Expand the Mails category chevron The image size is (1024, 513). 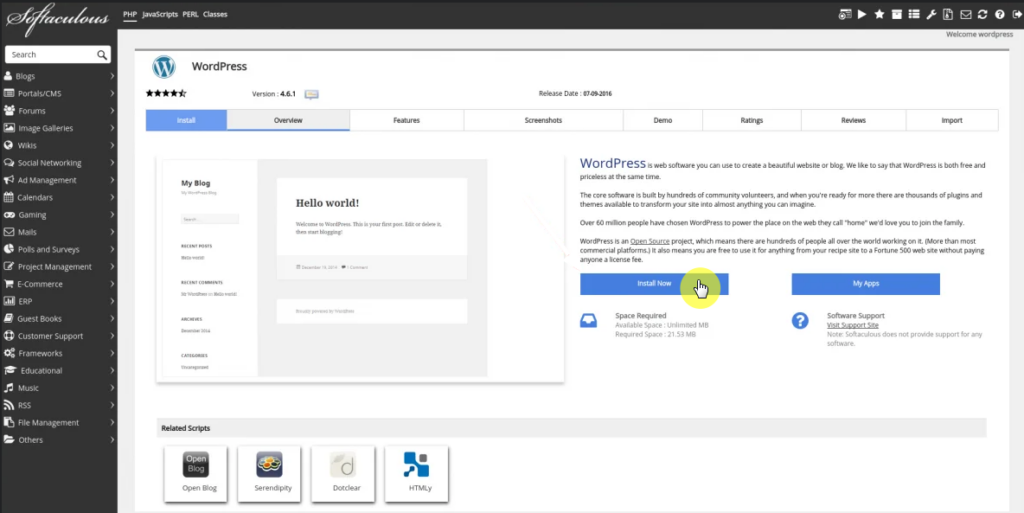pos(112,232)
